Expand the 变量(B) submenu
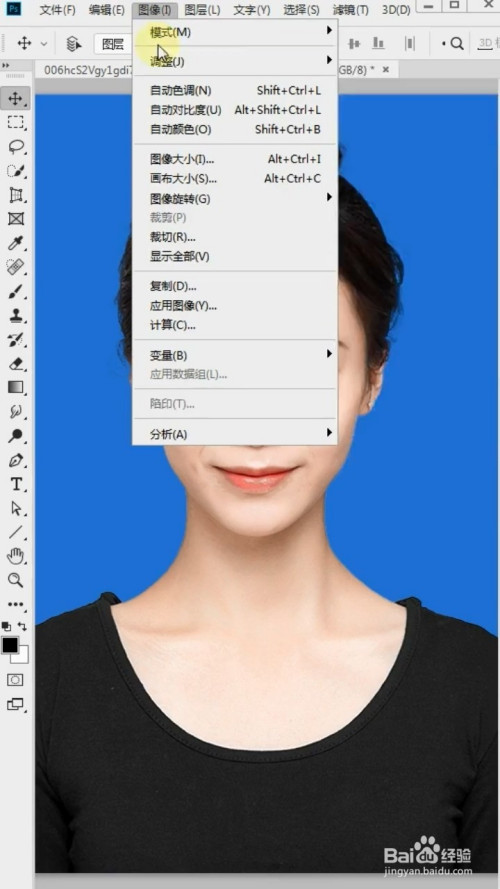Screen dimensions: 500x889 click(235, 355)
